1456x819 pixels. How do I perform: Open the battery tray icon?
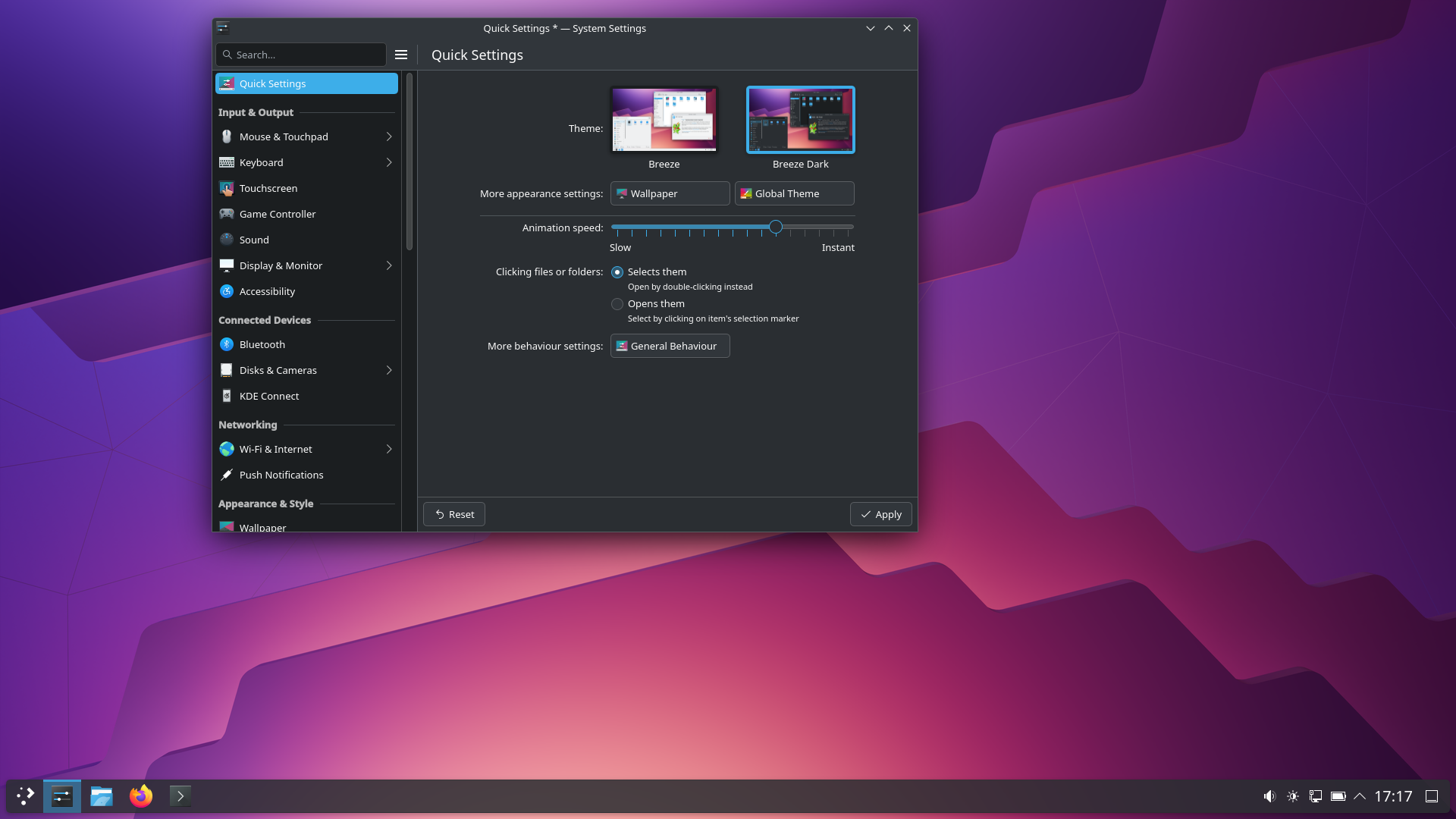tap(1338, 796)
